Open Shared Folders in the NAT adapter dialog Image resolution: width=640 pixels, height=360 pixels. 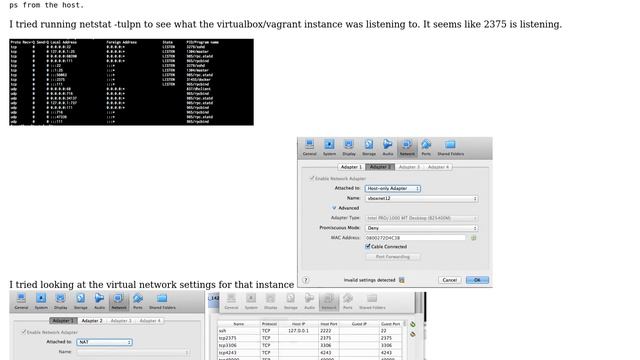162,301
